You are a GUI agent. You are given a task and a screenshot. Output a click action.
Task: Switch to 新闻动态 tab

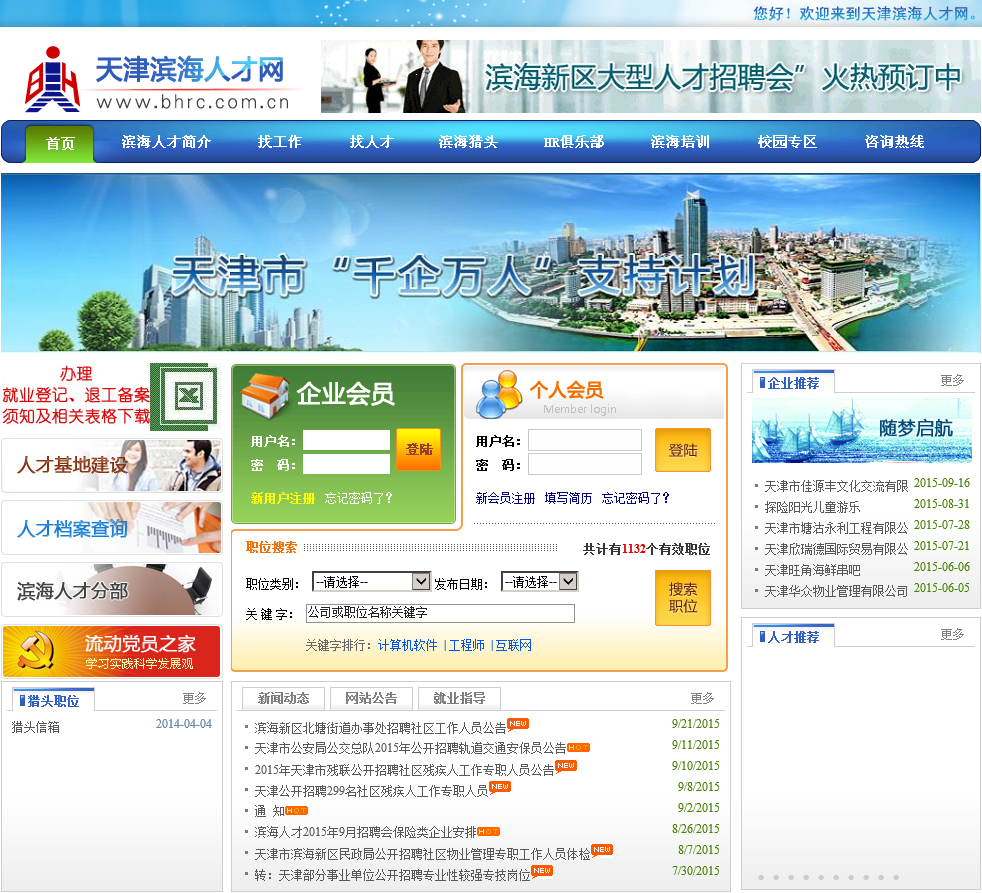point(284,698)
